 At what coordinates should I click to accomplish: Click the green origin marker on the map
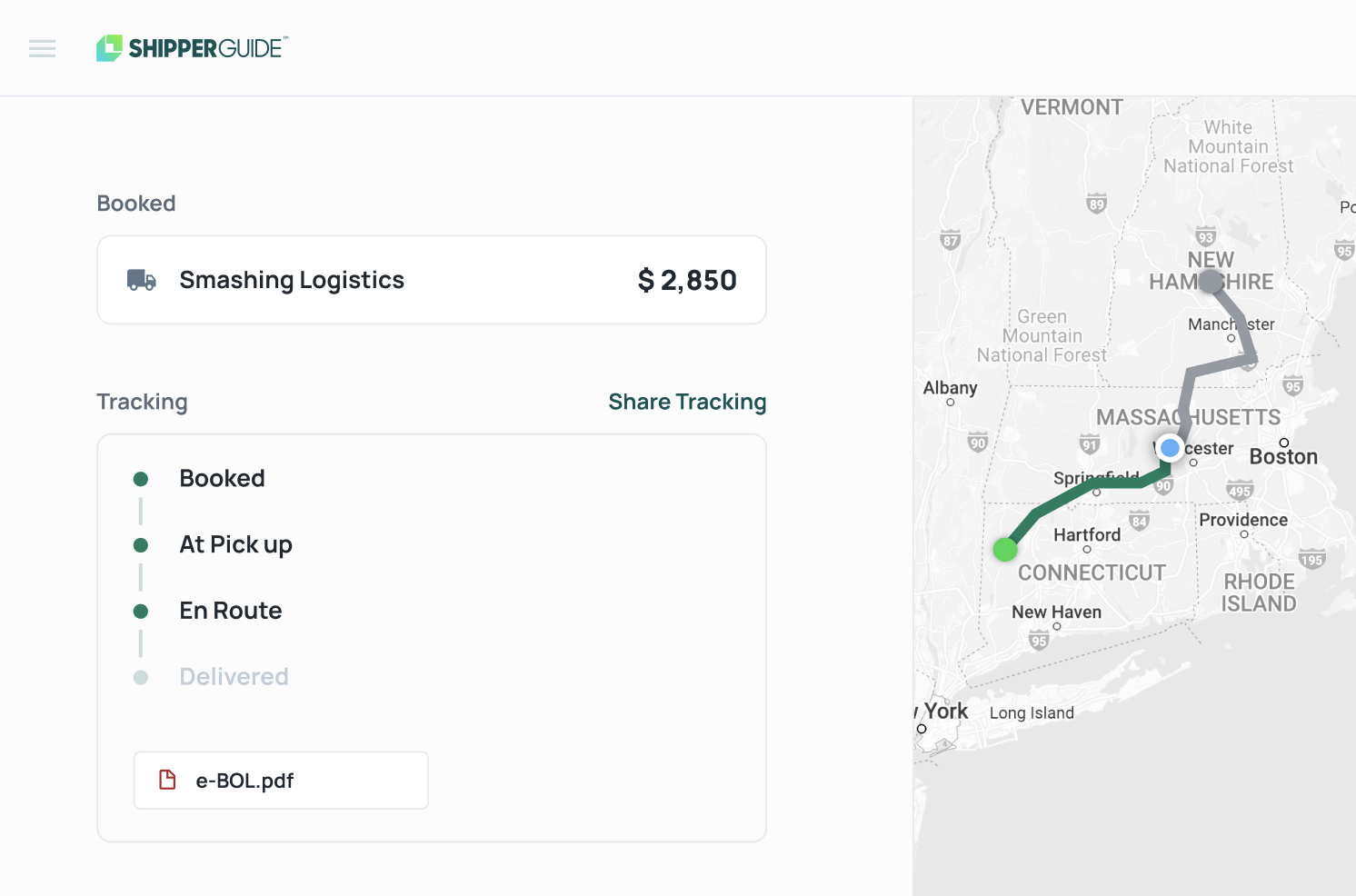[1005, 549]
